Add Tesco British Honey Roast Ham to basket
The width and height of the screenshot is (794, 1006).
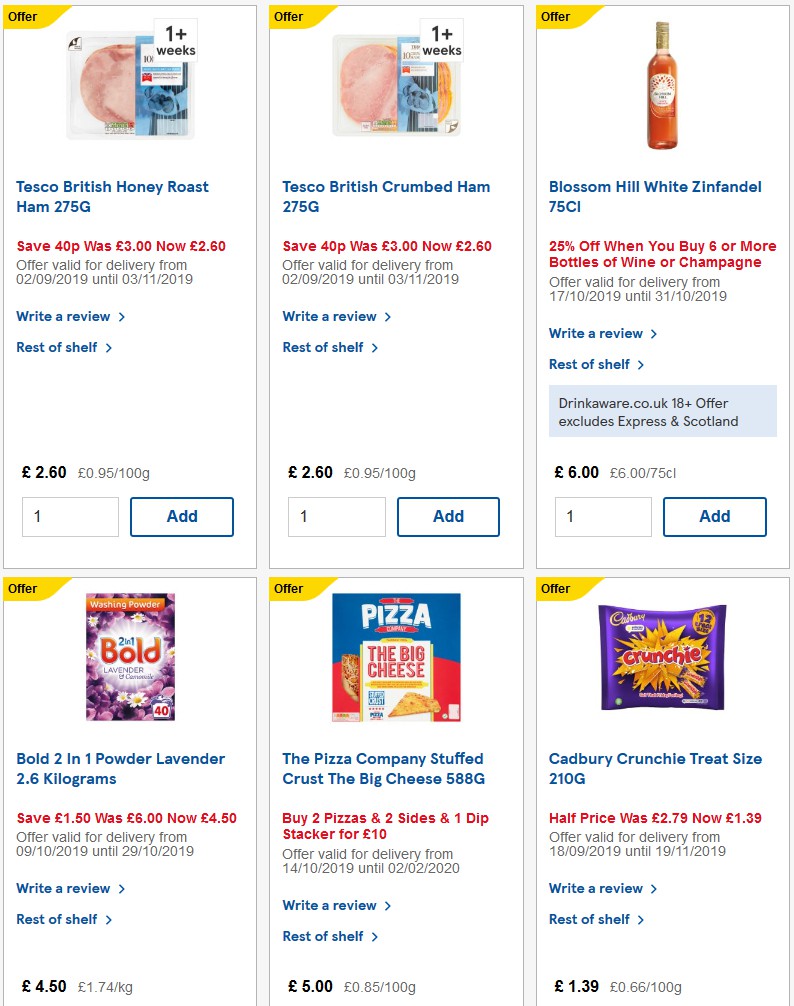[182, 516]
